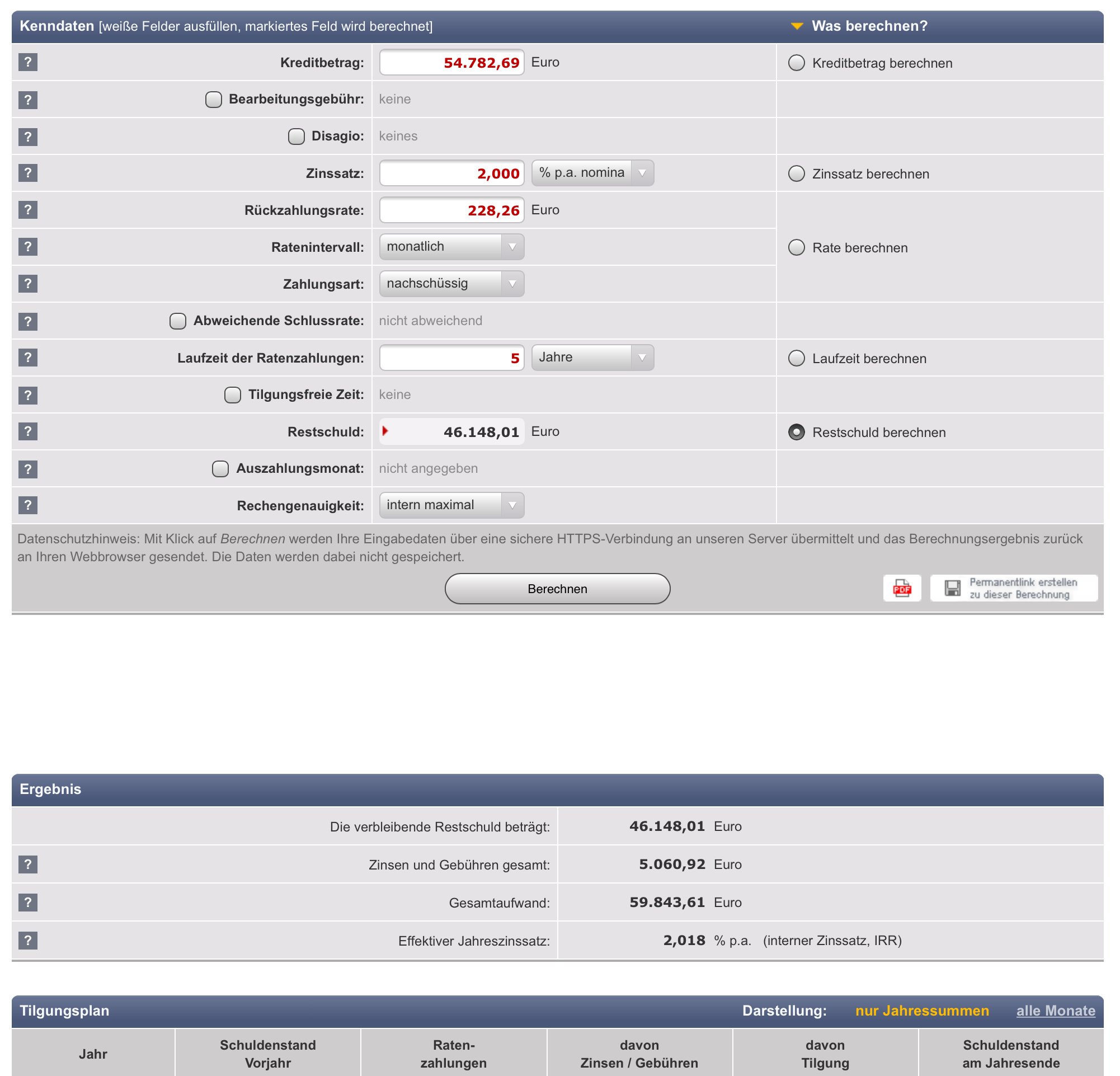Expand the Rechengenauigkeit intern maximal dropdown
The image size is (1120, 1076).
pyautogui.click(x=451, y=505)
